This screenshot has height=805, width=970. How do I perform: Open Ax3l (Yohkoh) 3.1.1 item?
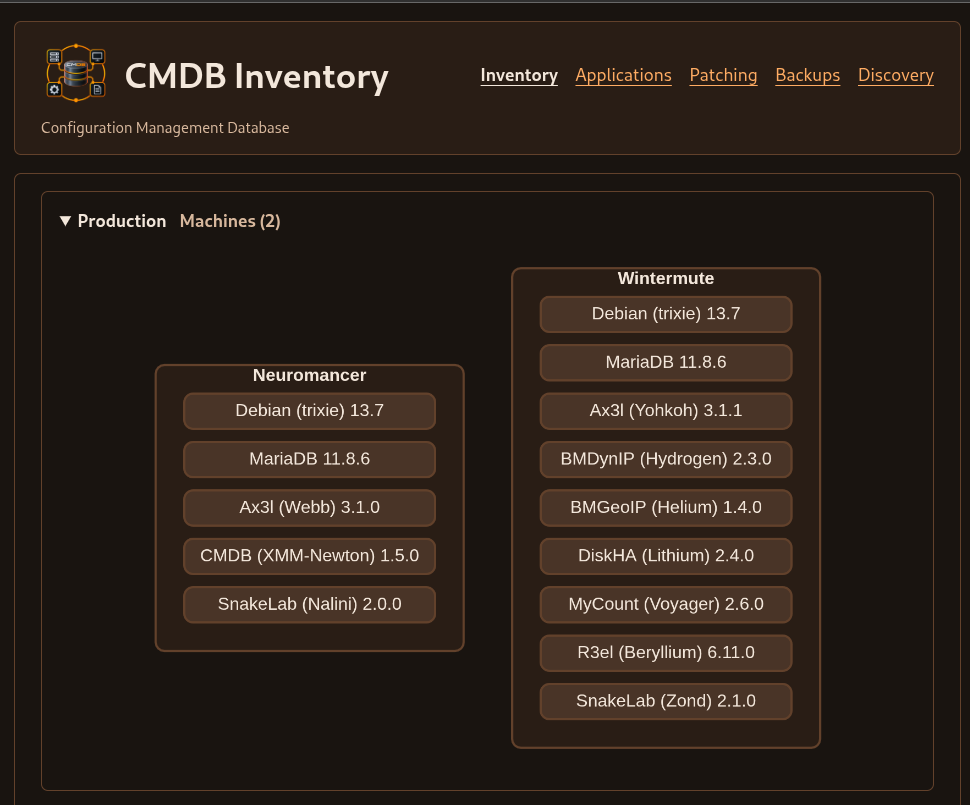coord(666,411)
